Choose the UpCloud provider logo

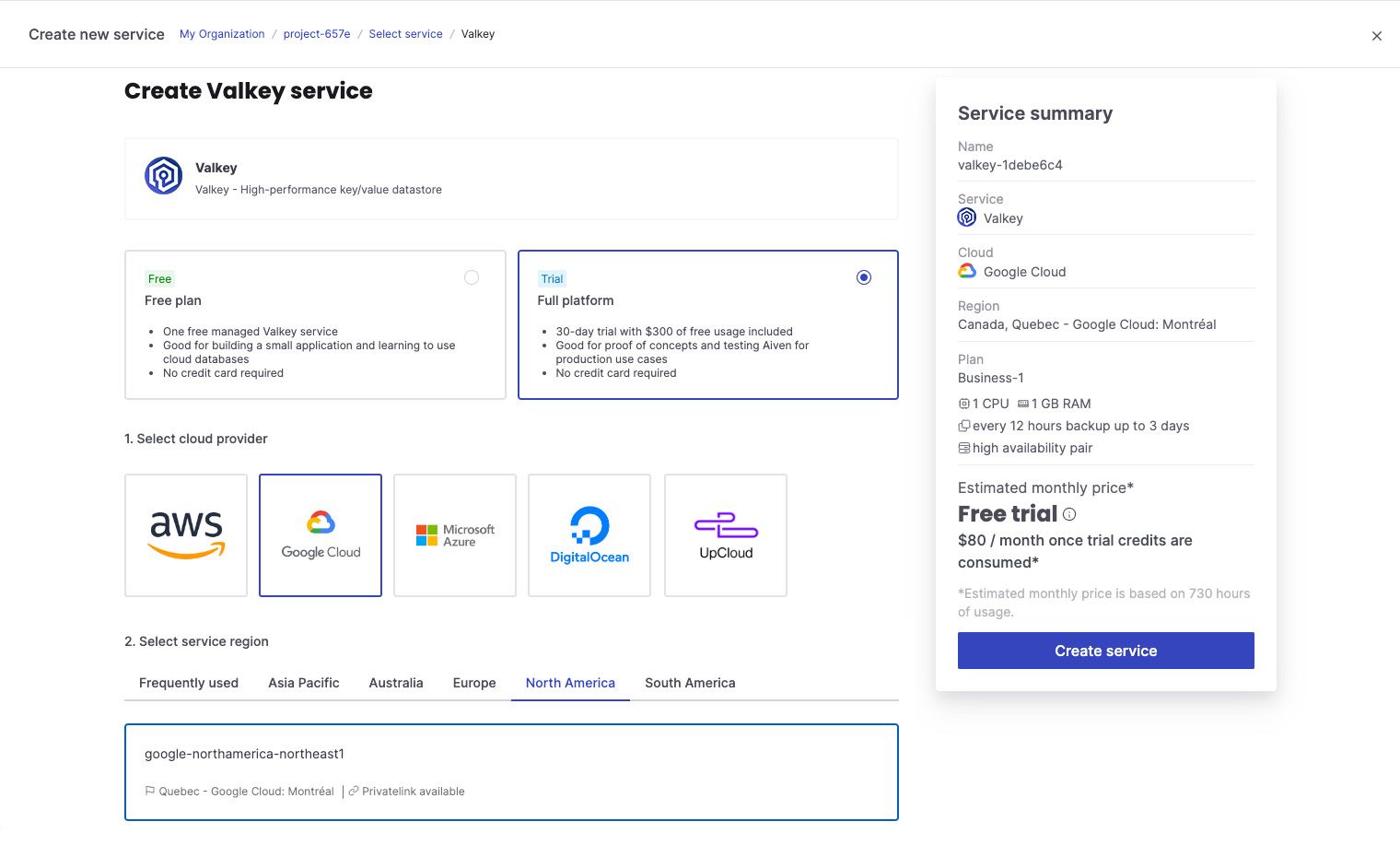tap(726, 535)
